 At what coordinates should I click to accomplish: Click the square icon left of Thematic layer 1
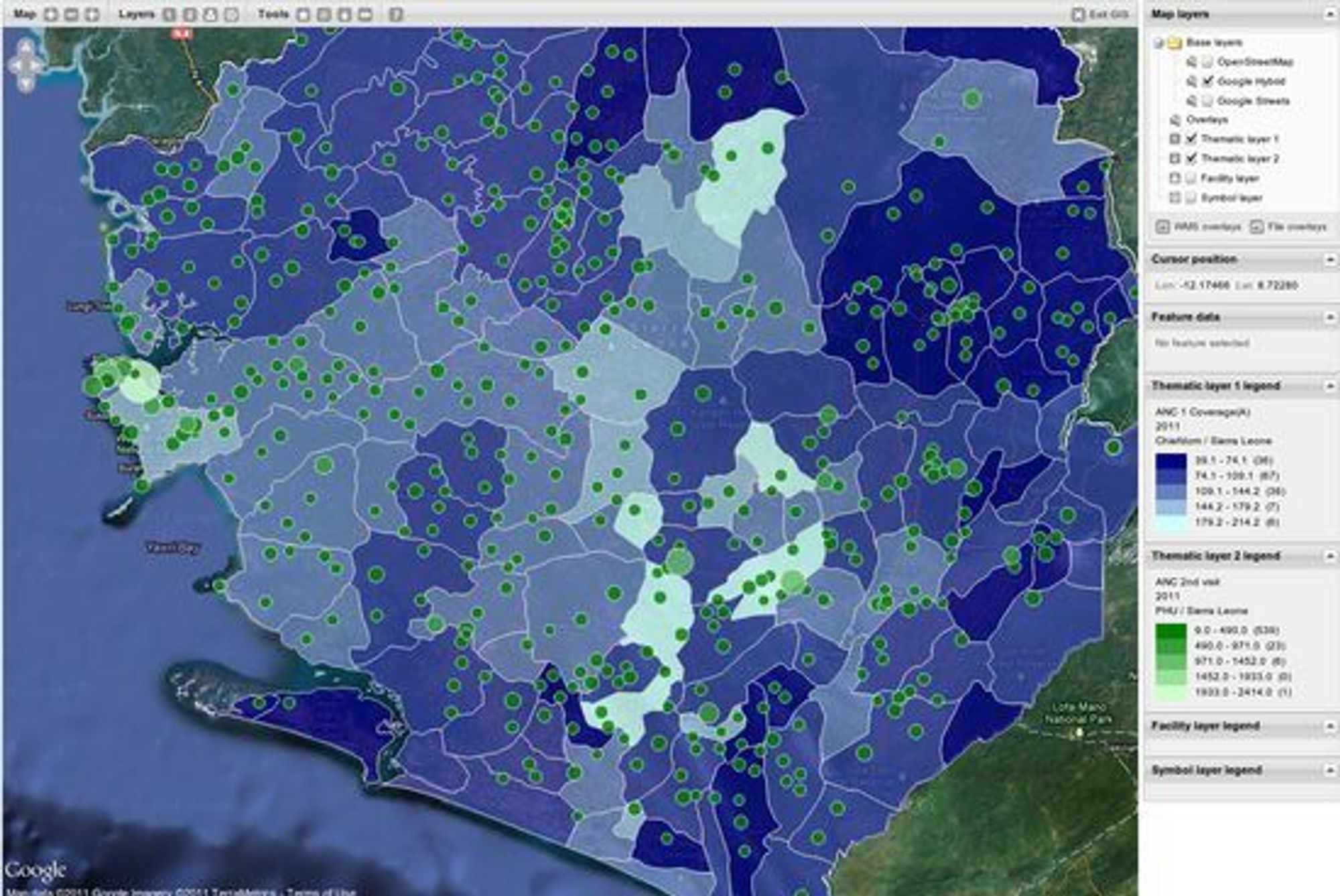1175,139
